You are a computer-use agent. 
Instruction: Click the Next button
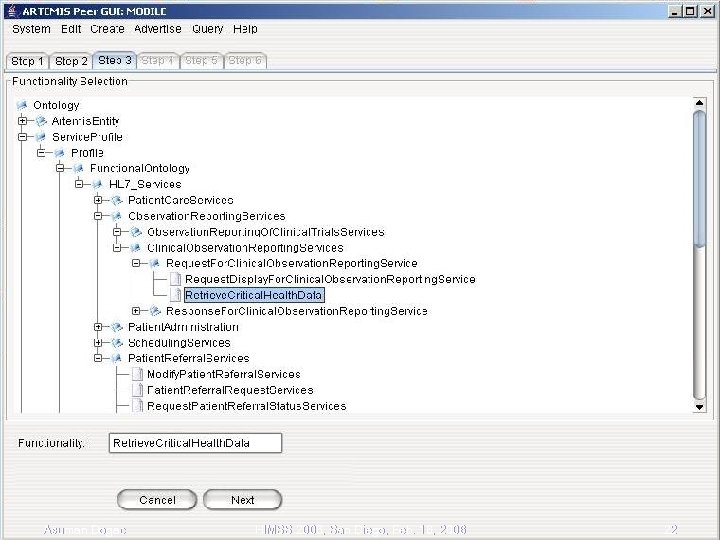(242, 500)
